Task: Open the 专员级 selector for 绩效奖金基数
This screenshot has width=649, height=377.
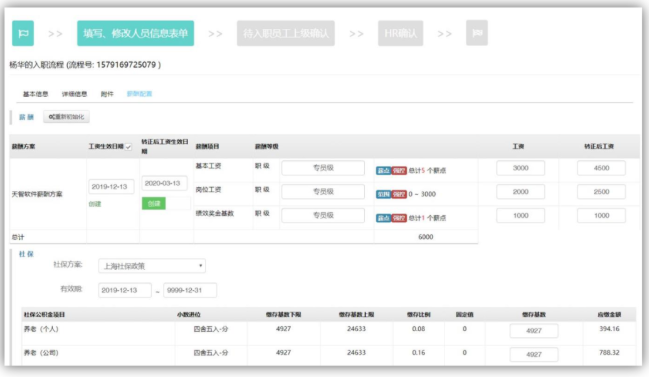Action: click(x=323, y=215)
